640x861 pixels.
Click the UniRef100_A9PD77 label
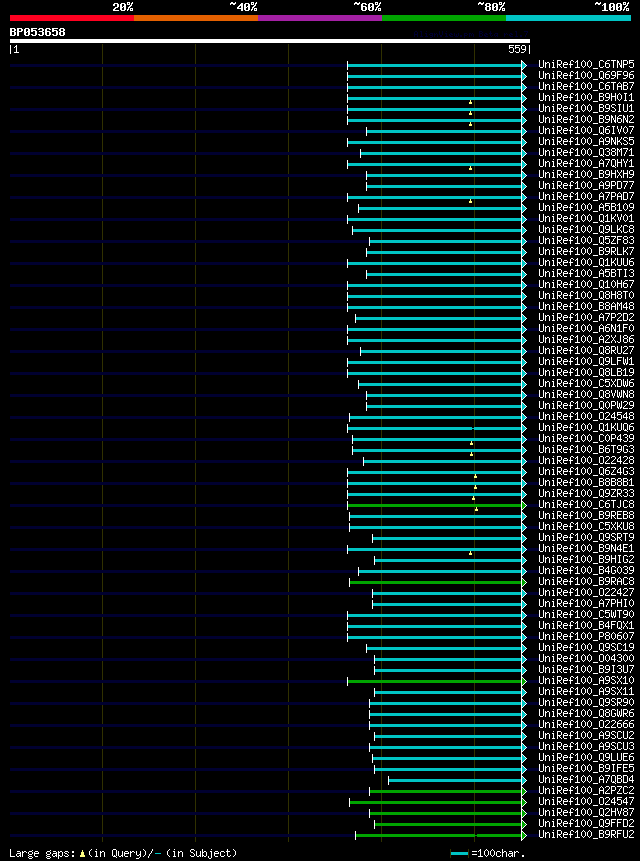click(x=586, y=185)
